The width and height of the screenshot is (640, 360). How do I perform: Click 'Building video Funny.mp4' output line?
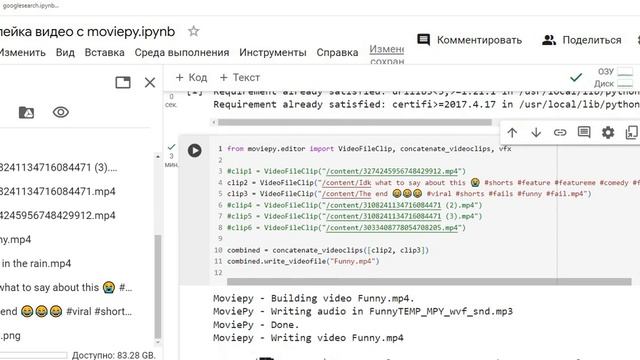[313, 298]
